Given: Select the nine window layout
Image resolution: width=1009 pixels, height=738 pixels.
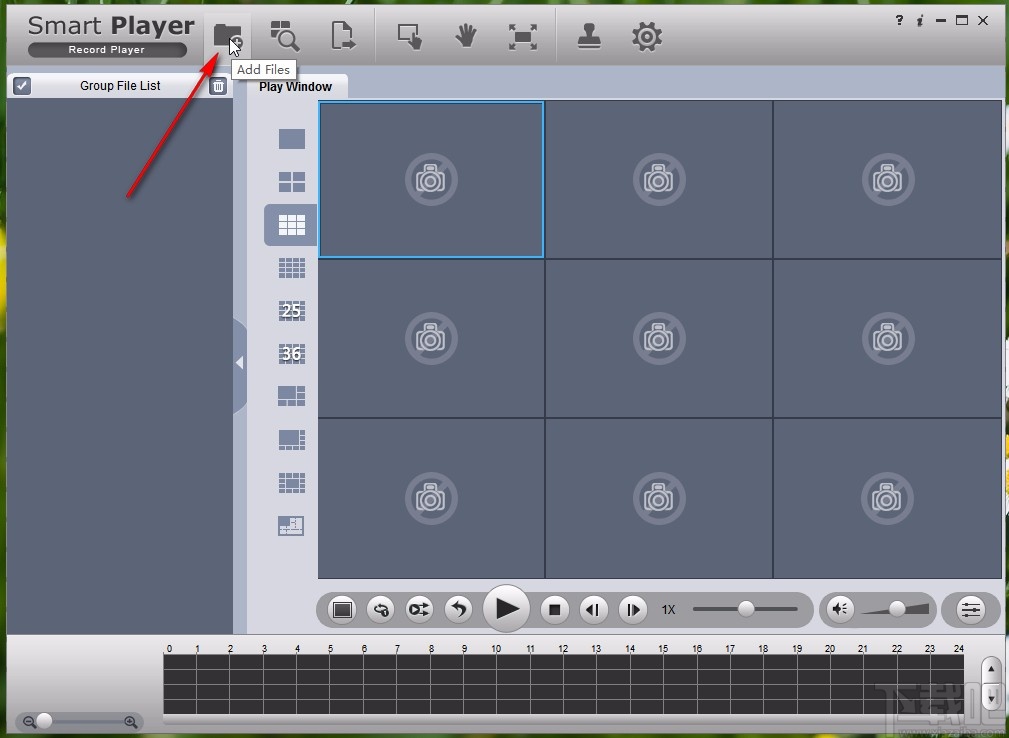Looking at the screenshot, I should point(292,225).
